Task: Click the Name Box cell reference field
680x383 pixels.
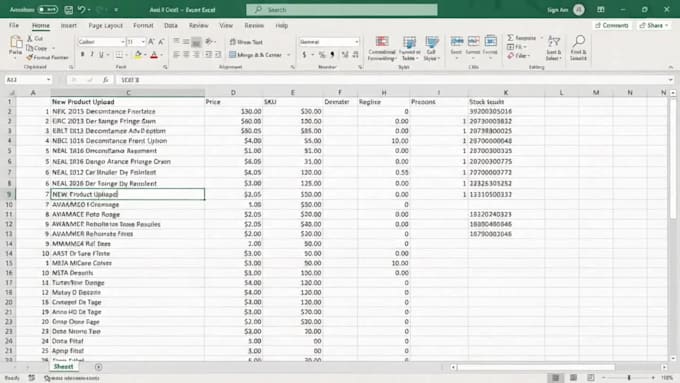Action: (28, 80)
